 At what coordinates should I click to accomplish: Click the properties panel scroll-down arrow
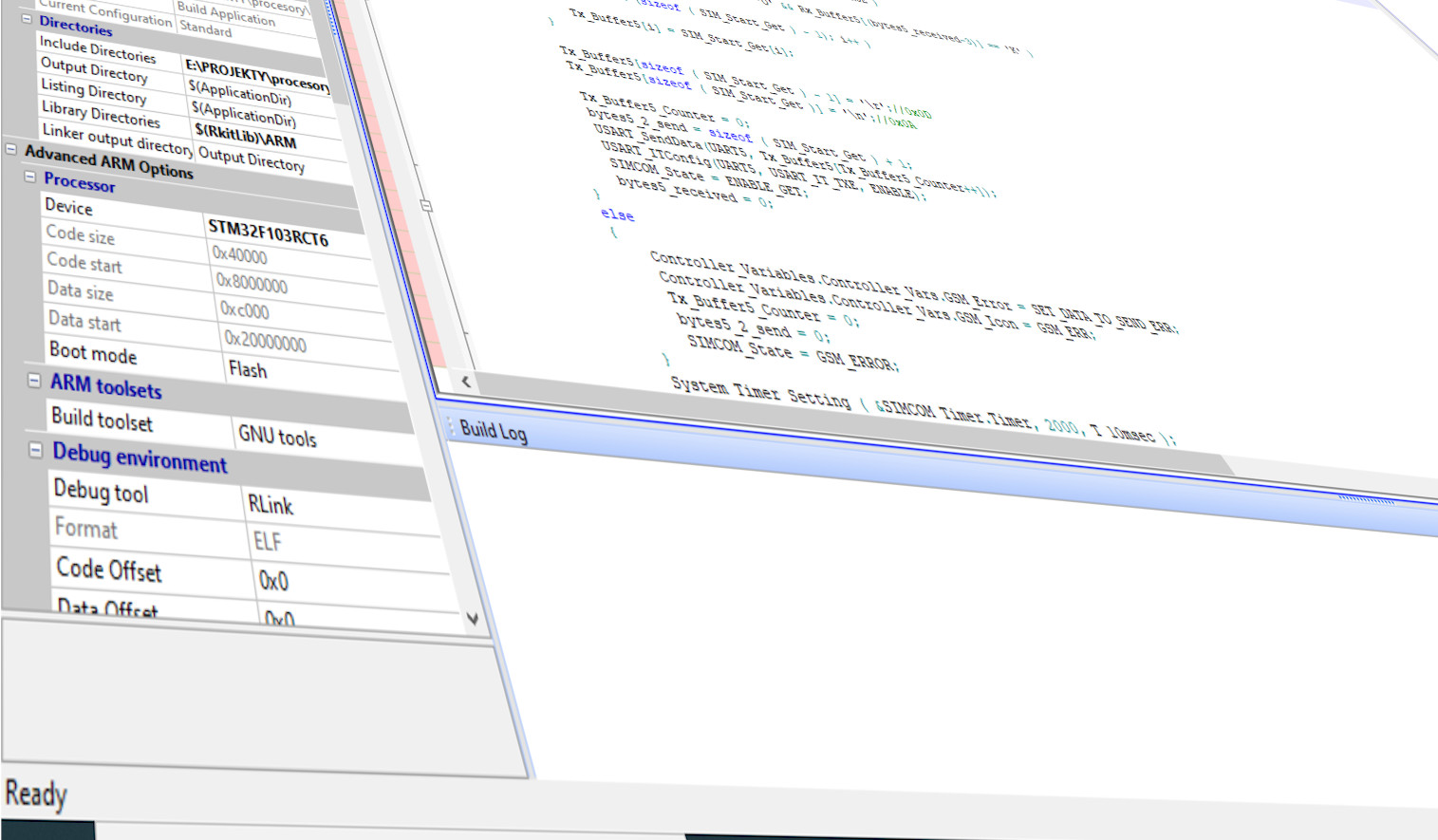(473, 619)
